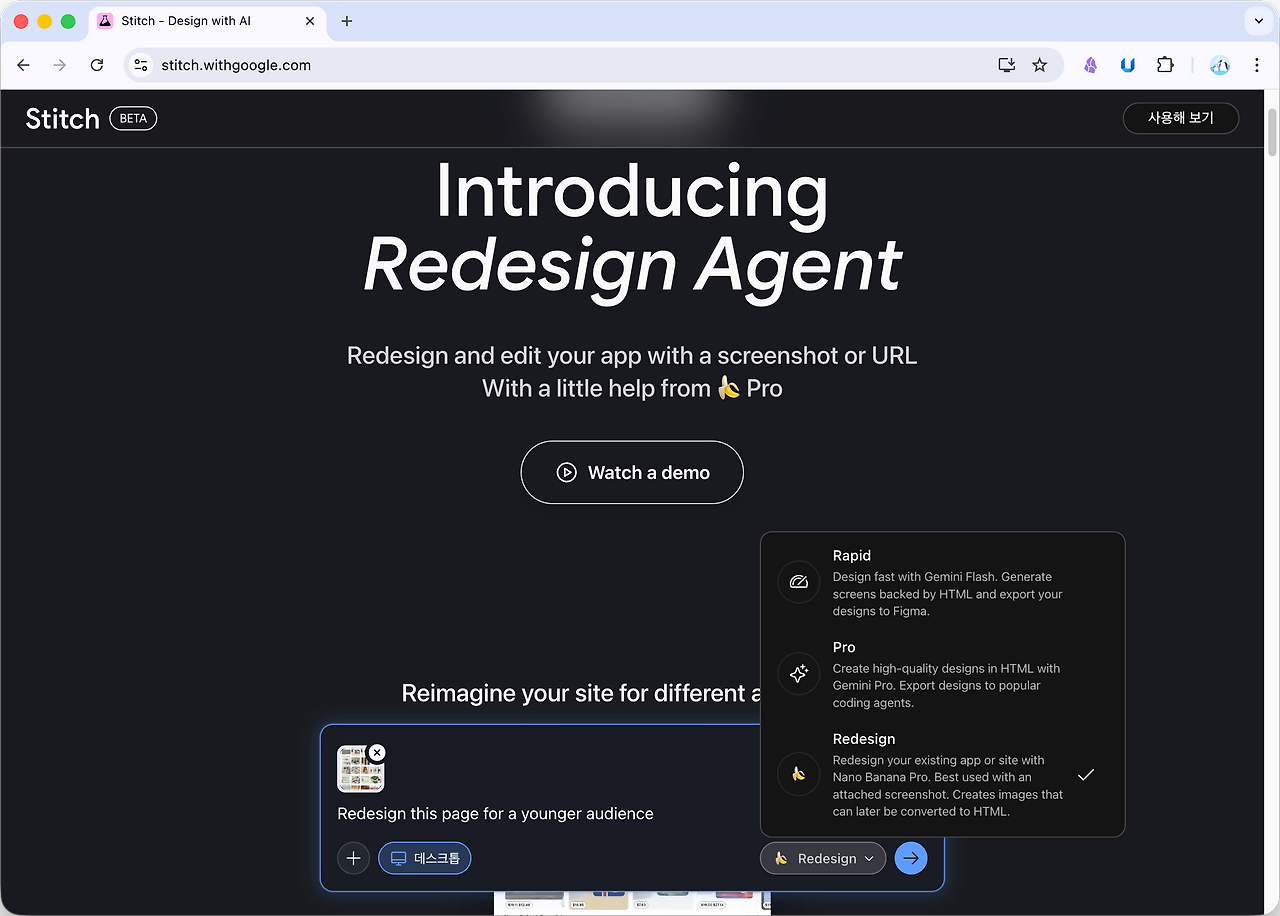Open the attached screenshot thumbnail
Viewport: 1280px width, 916px height.
click(360, 769)
